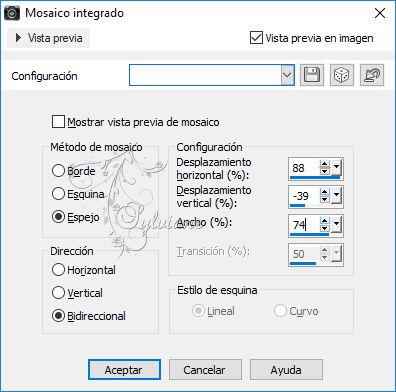Click the reset to default icon
This screenshot has width=396, height=392.
pos(372,75)
